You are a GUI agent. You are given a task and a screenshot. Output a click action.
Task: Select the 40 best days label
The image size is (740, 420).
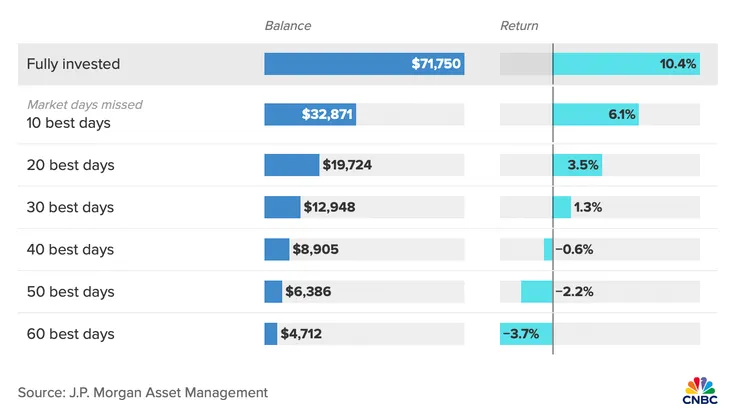[x=70, y=249]
